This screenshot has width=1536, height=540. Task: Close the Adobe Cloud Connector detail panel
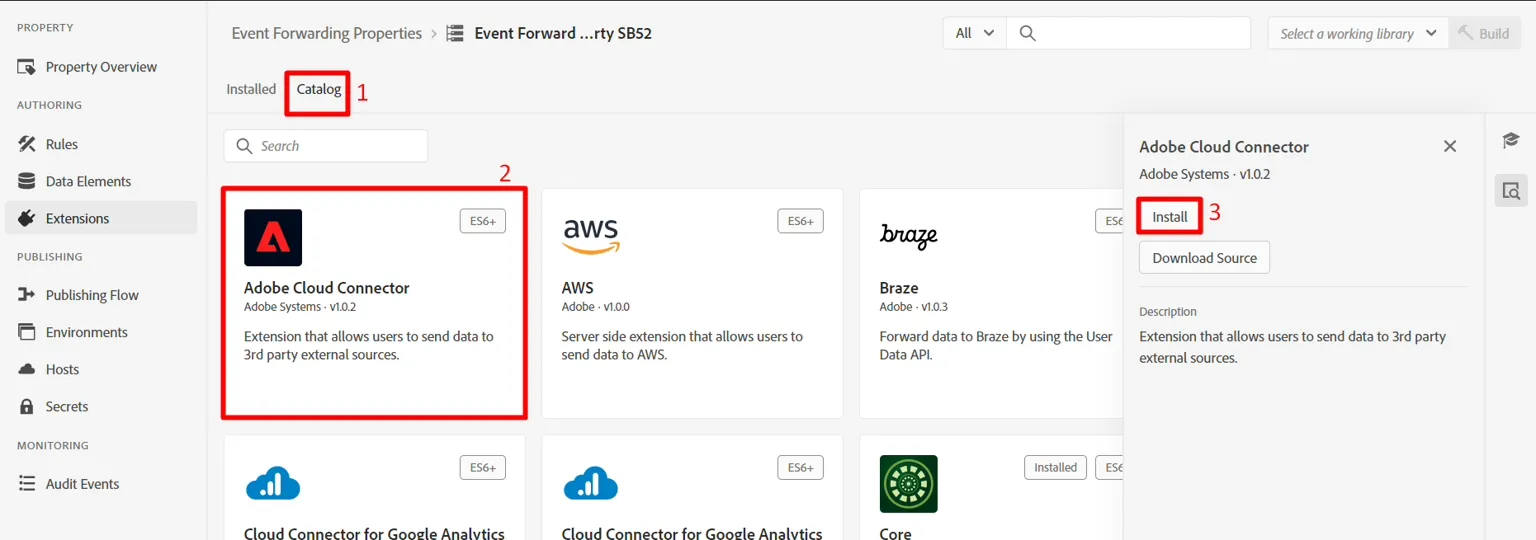coord(1450,146)
